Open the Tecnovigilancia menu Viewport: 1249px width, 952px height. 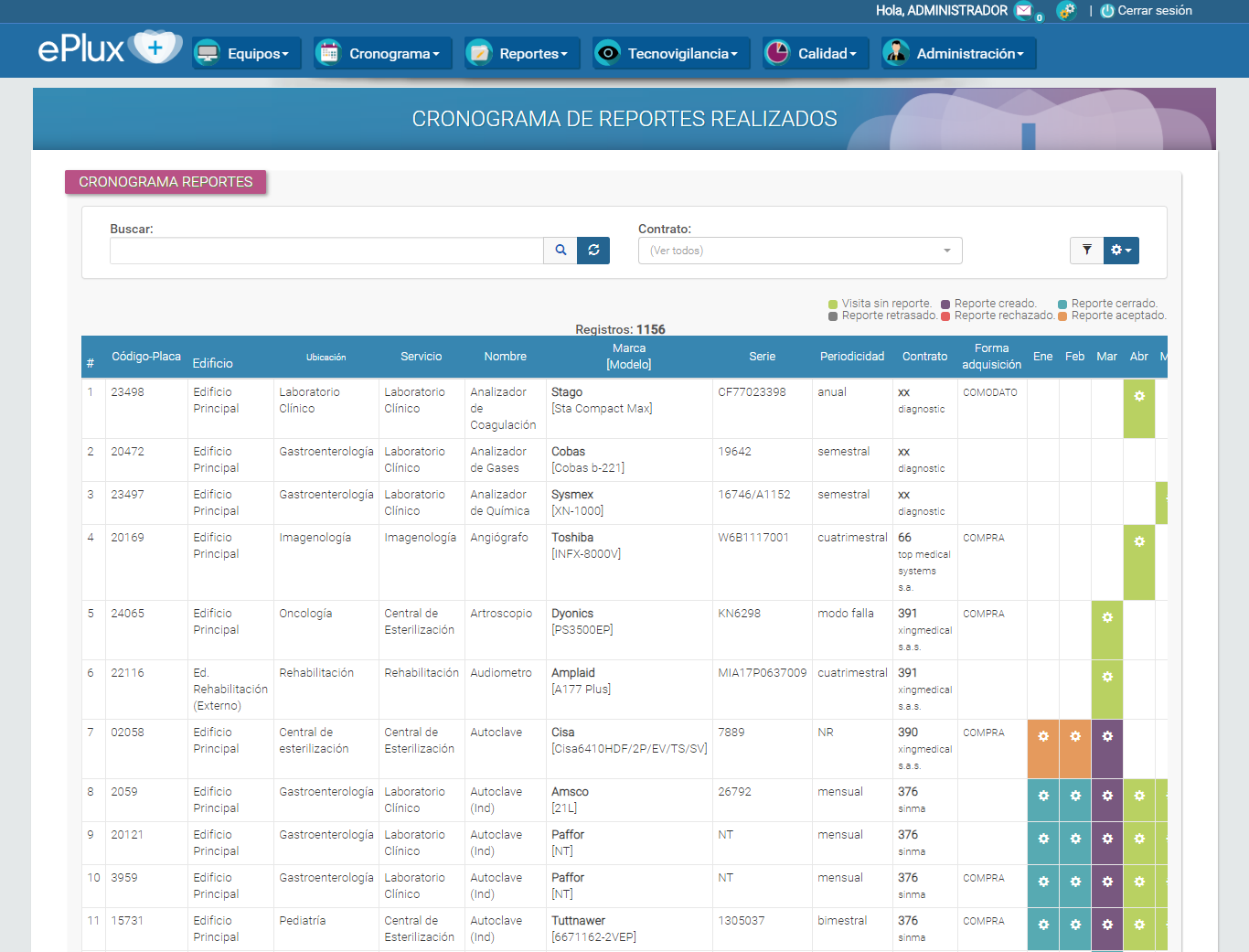coord(671,53)
